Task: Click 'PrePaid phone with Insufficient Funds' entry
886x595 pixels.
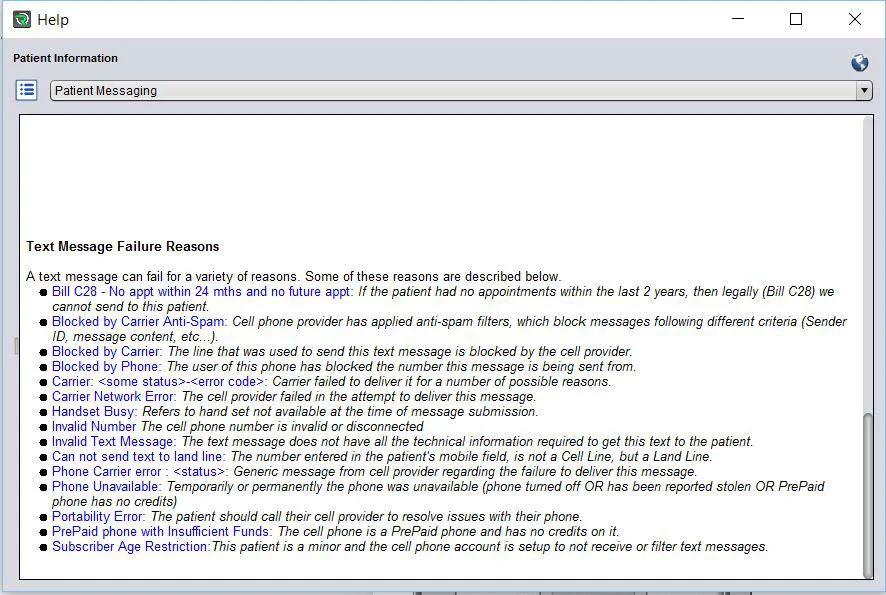Action: pyautogui.click(x=162, y=531)
